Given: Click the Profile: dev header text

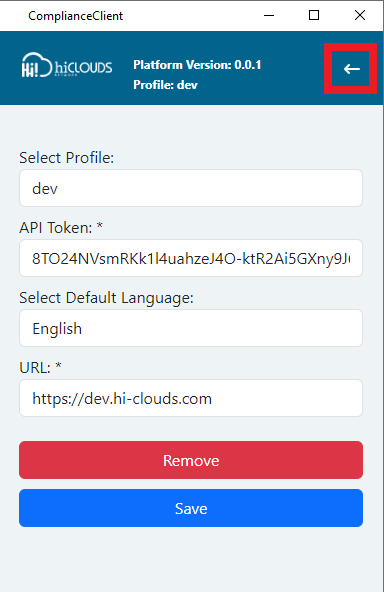Looking at the screenshot, I should 165,85.
